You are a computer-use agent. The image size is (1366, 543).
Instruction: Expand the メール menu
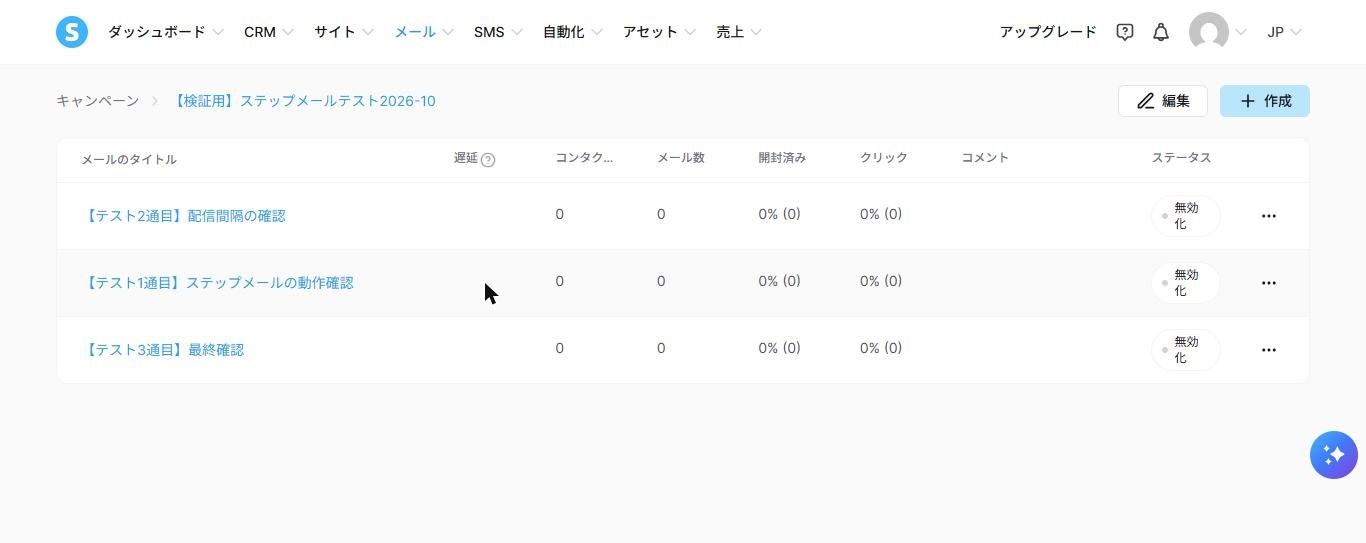pos(423,32)
